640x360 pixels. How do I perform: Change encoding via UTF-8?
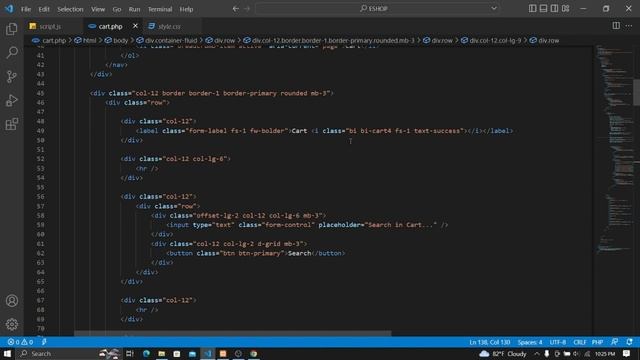click(558, 342)
